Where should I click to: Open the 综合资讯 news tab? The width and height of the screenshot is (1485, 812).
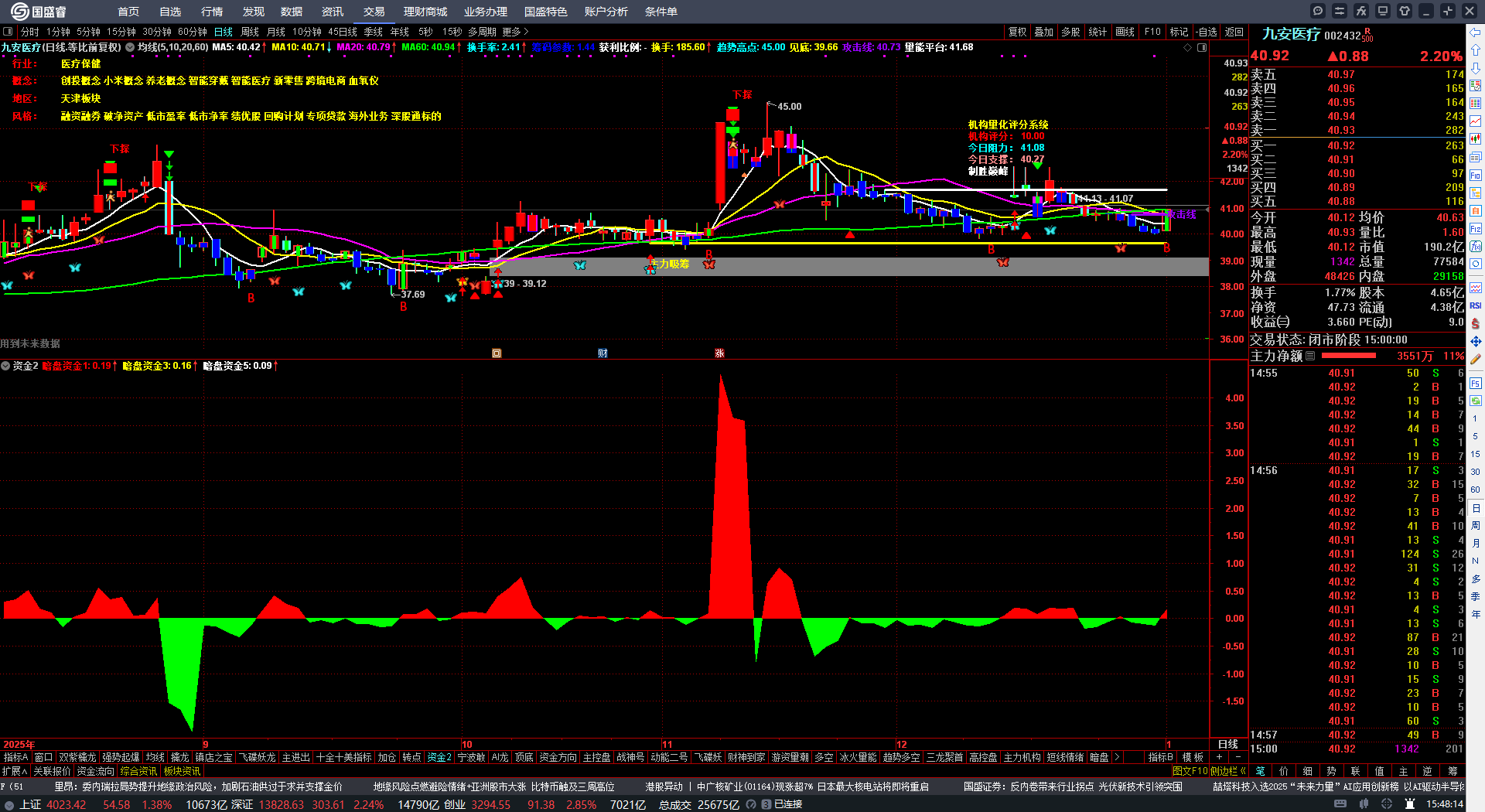pos(138,771)
